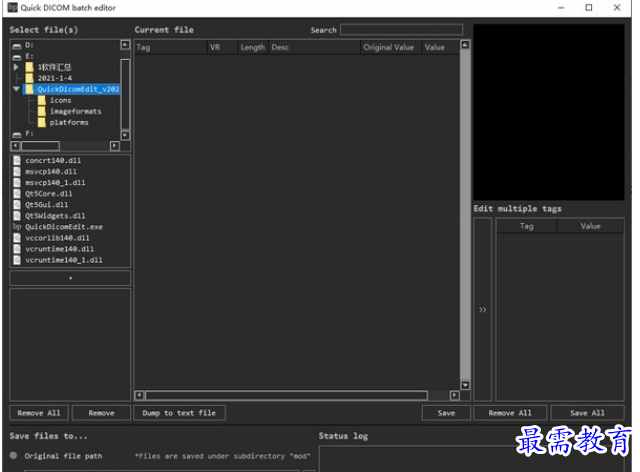The width and height of the screenshot is (640, 472).
Task: Collapse the QuickDicomEdit_v202 folder
Action: (x=16, y=89)
